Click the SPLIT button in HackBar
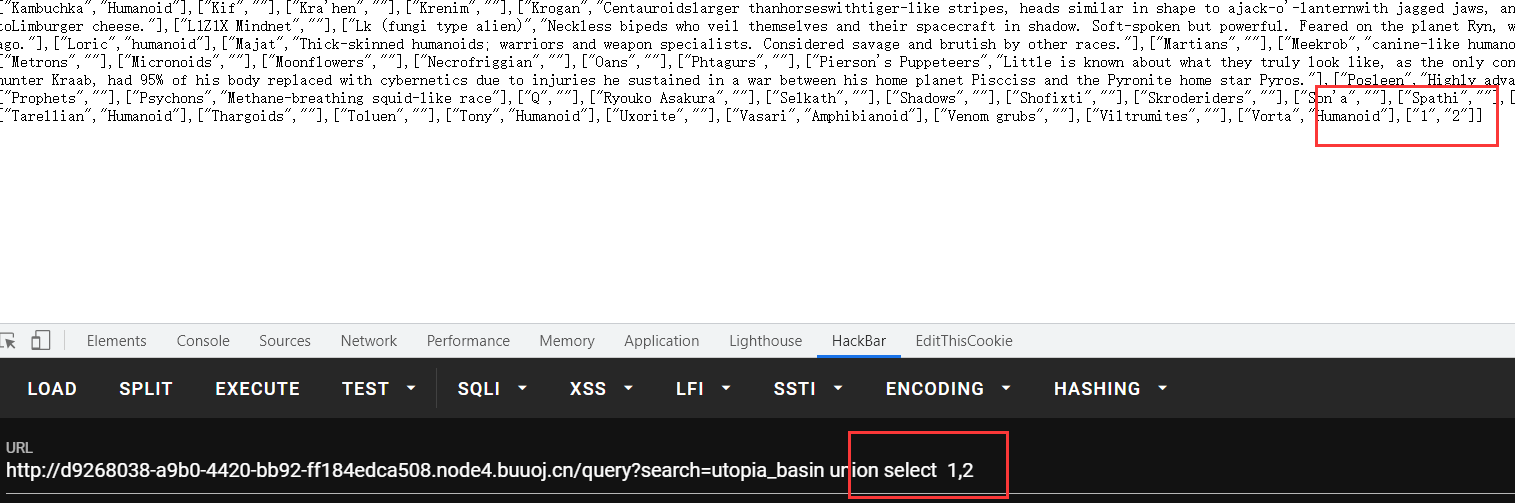 coord(146,388)
